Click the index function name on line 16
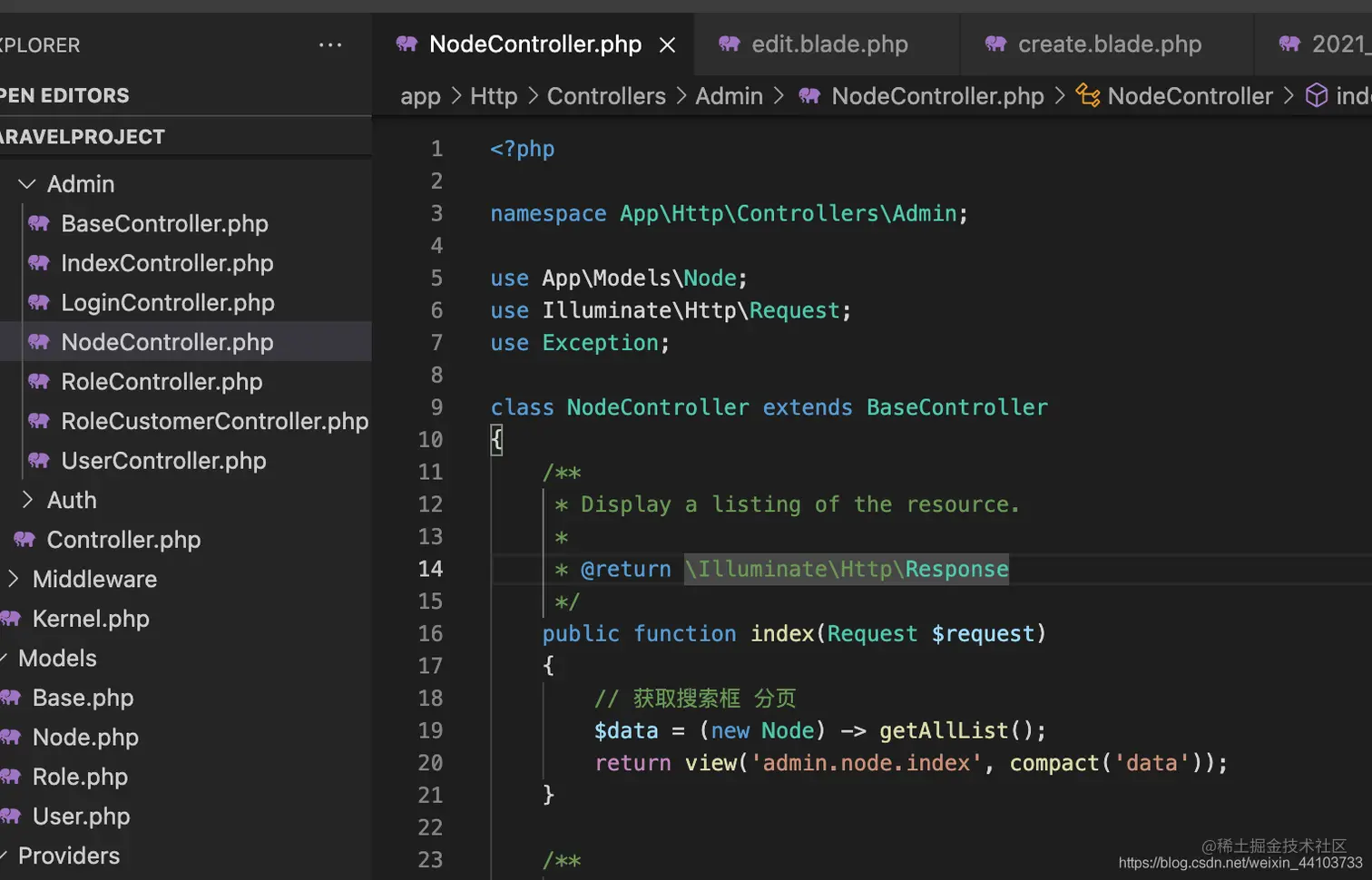Viewport: 1372px width, 880px height. (x=781, y=633)
